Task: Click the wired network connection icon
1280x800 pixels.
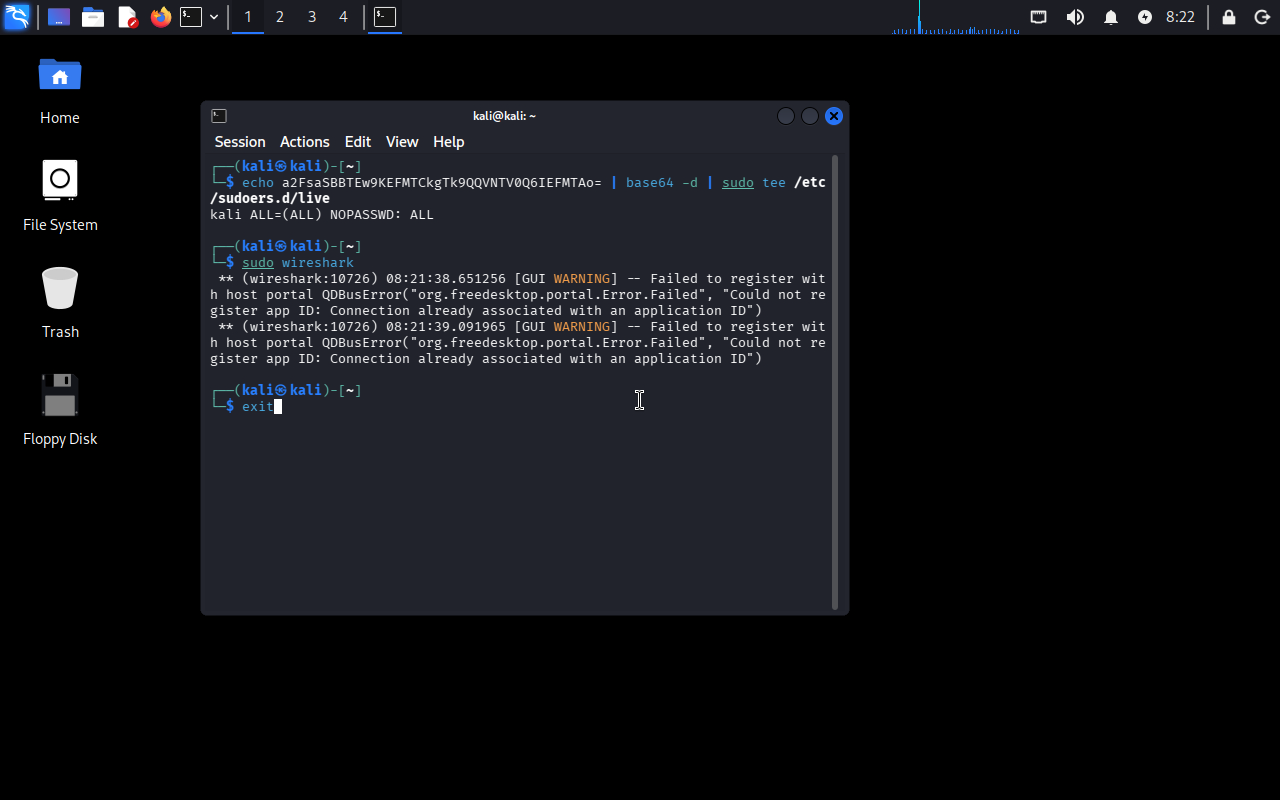Action: click(x=1039, y=17)
